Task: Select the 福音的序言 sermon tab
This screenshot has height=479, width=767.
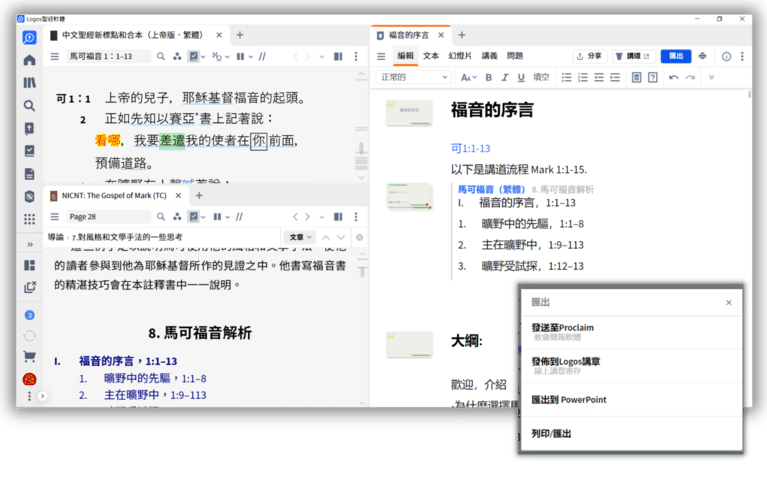Action: coord(408,35)
